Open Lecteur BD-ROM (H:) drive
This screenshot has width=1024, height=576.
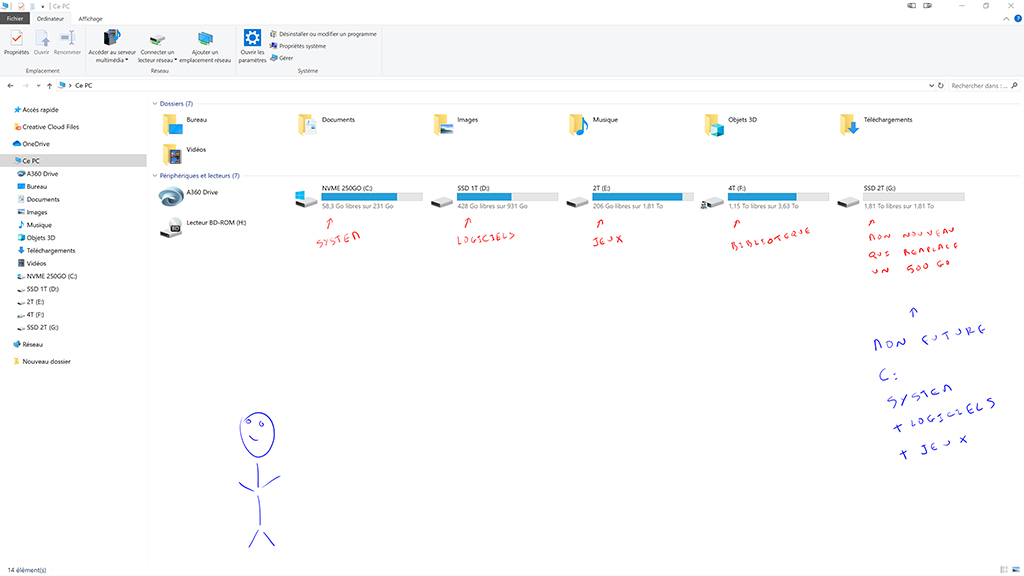[x=171, y=228]
